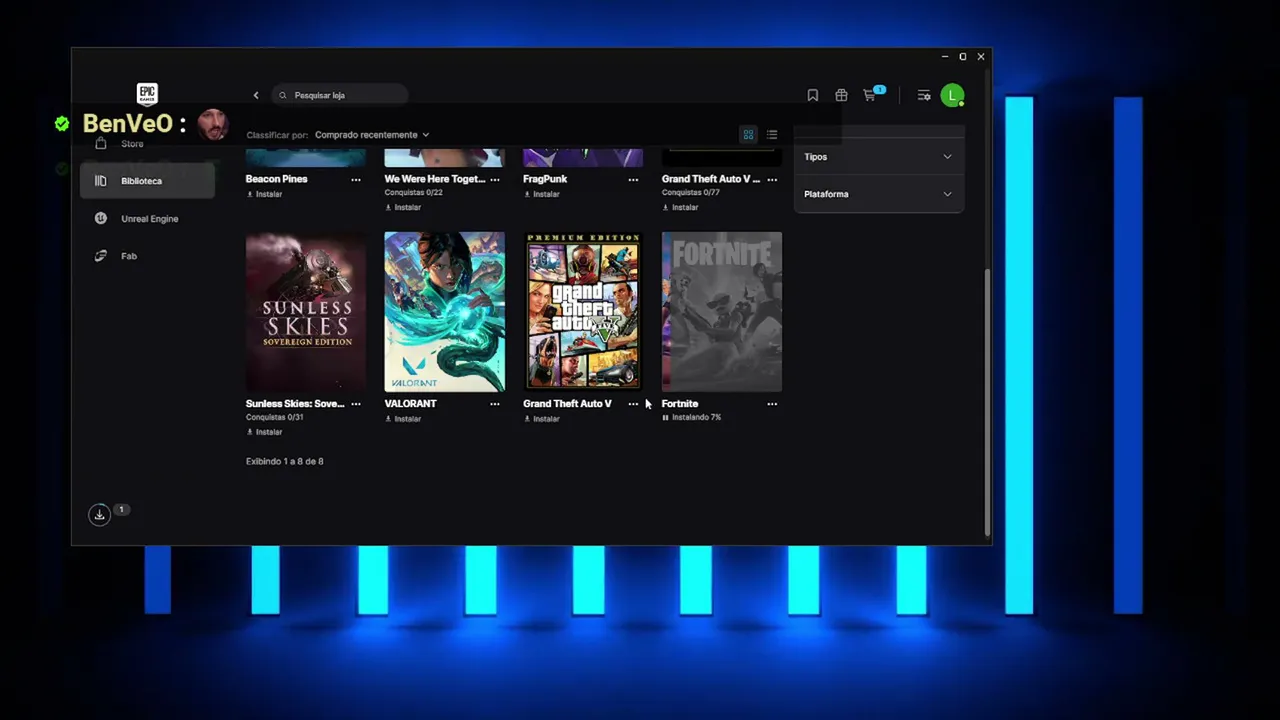Viewport: 1280px width, 720px height.
Task: Open options for GTA V with Conquistas 0/77
Action: pos(772,180)
